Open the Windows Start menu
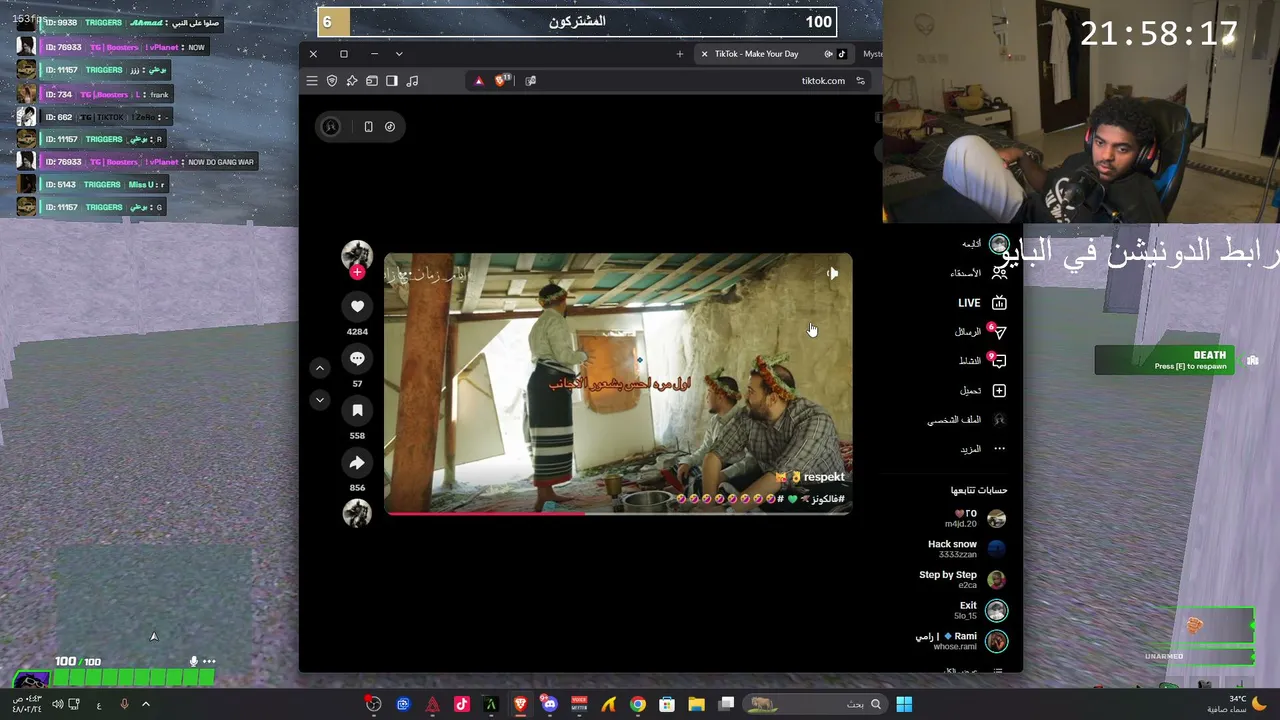Screen dimensions: 1280x720 (x=904, y=704)
